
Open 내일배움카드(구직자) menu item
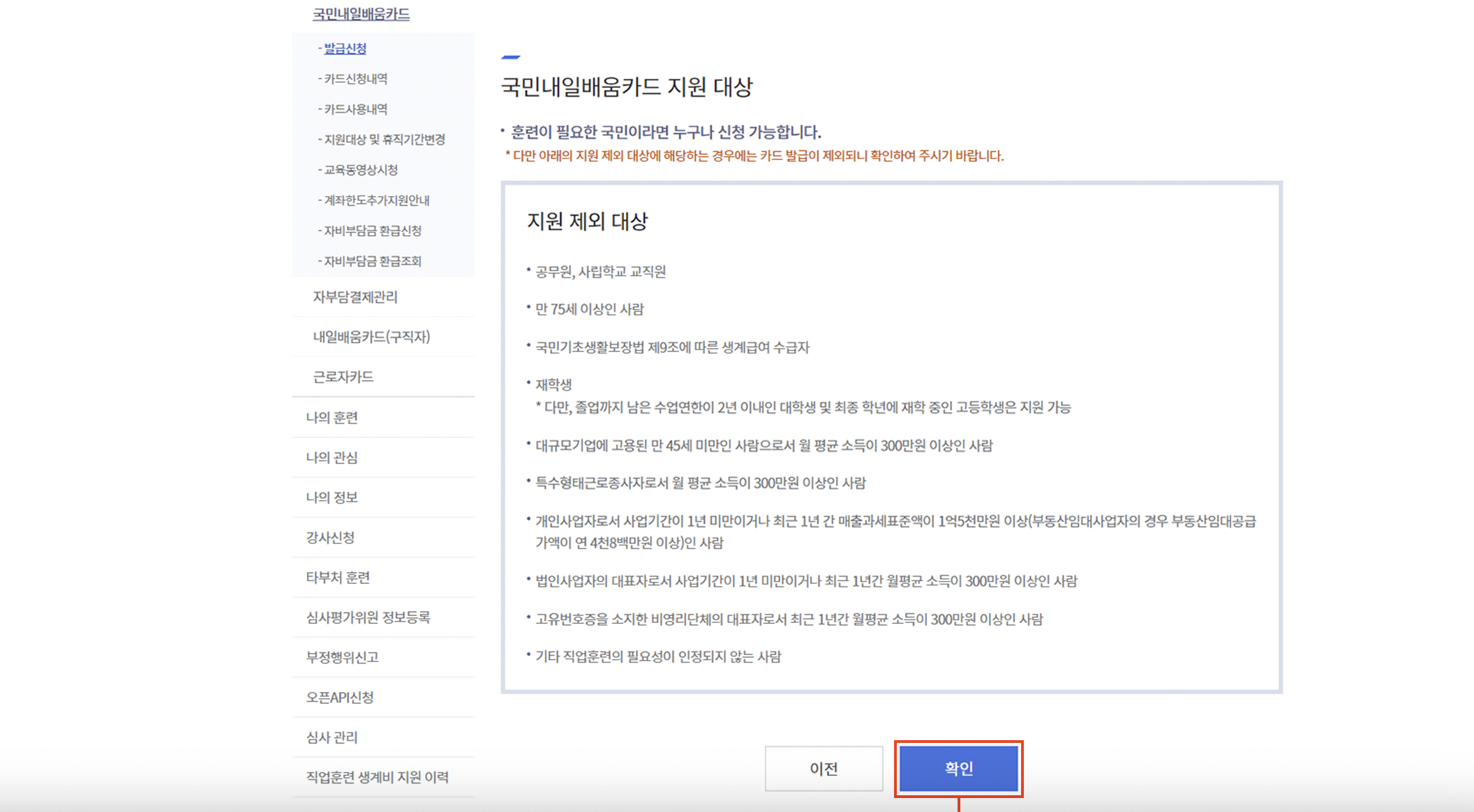[371, 337]
